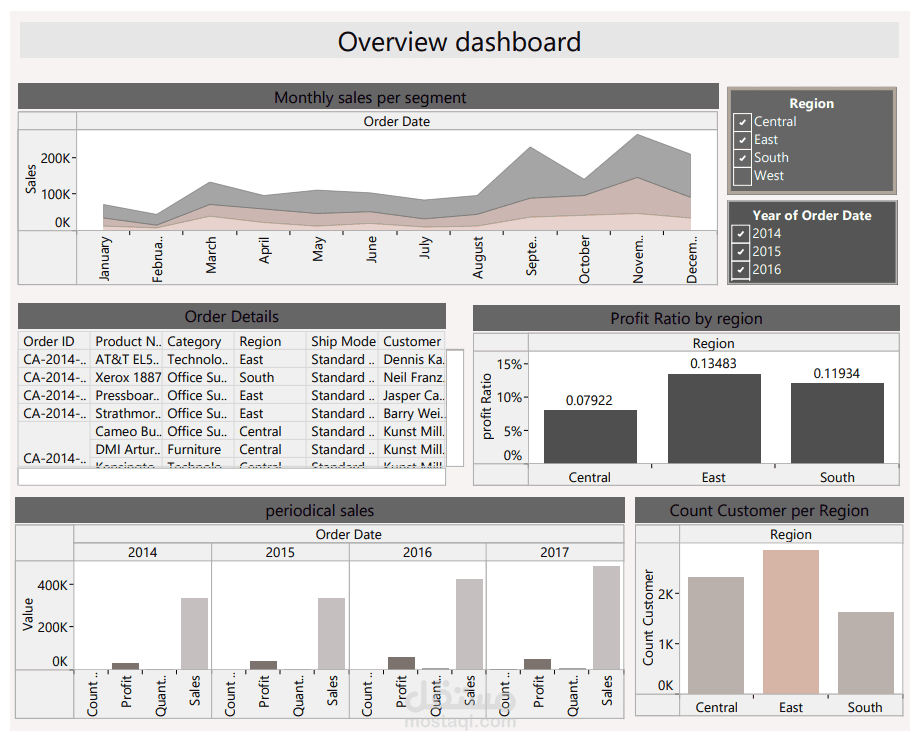Click the Count Customer per Region title
Viewport: 922px width, 746px height.
(x=769, y=511)
